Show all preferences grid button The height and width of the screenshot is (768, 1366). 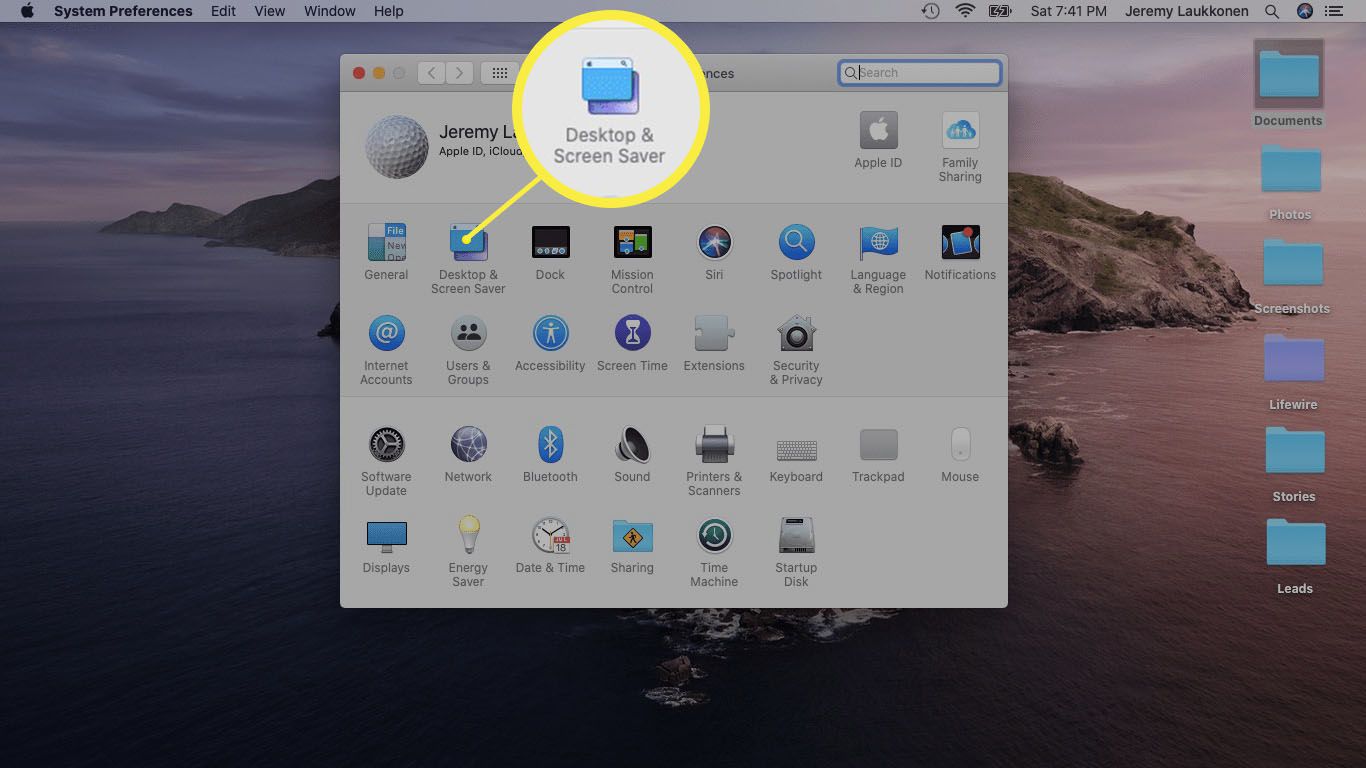(500, 73)
